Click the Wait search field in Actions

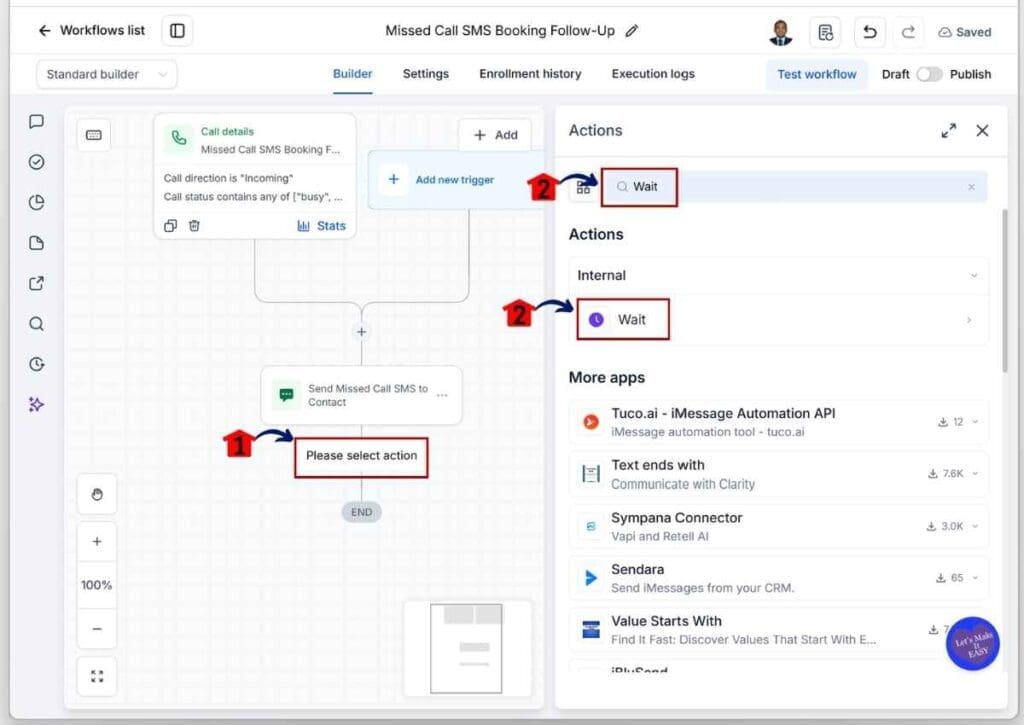[793, 187]
